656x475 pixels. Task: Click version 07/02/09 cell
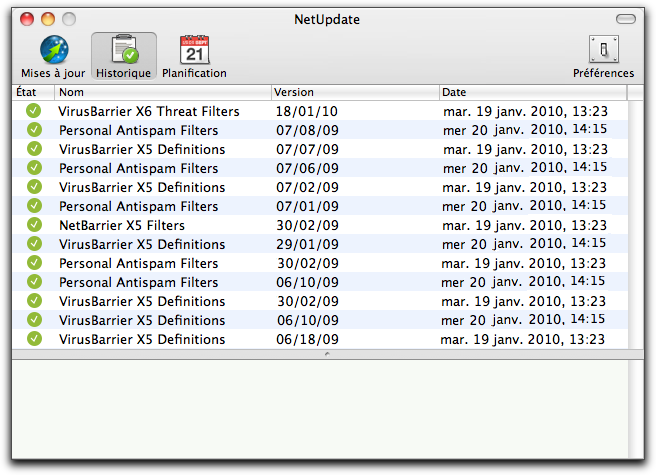308,187
